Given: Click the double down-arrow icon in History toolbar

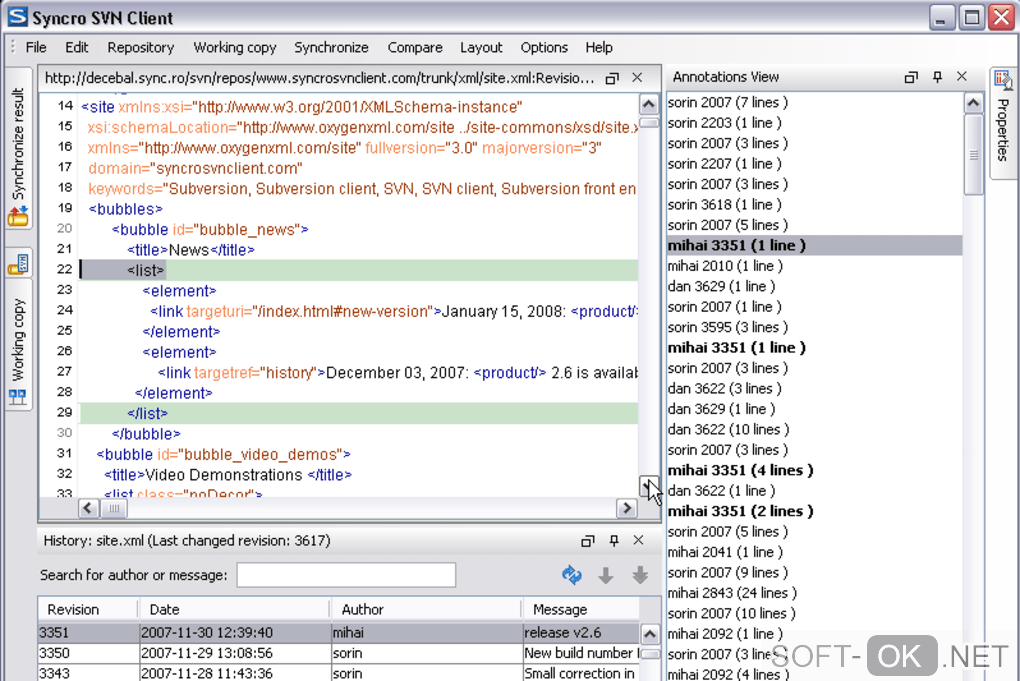Looking at the screenshot, I should pos(640,575).
